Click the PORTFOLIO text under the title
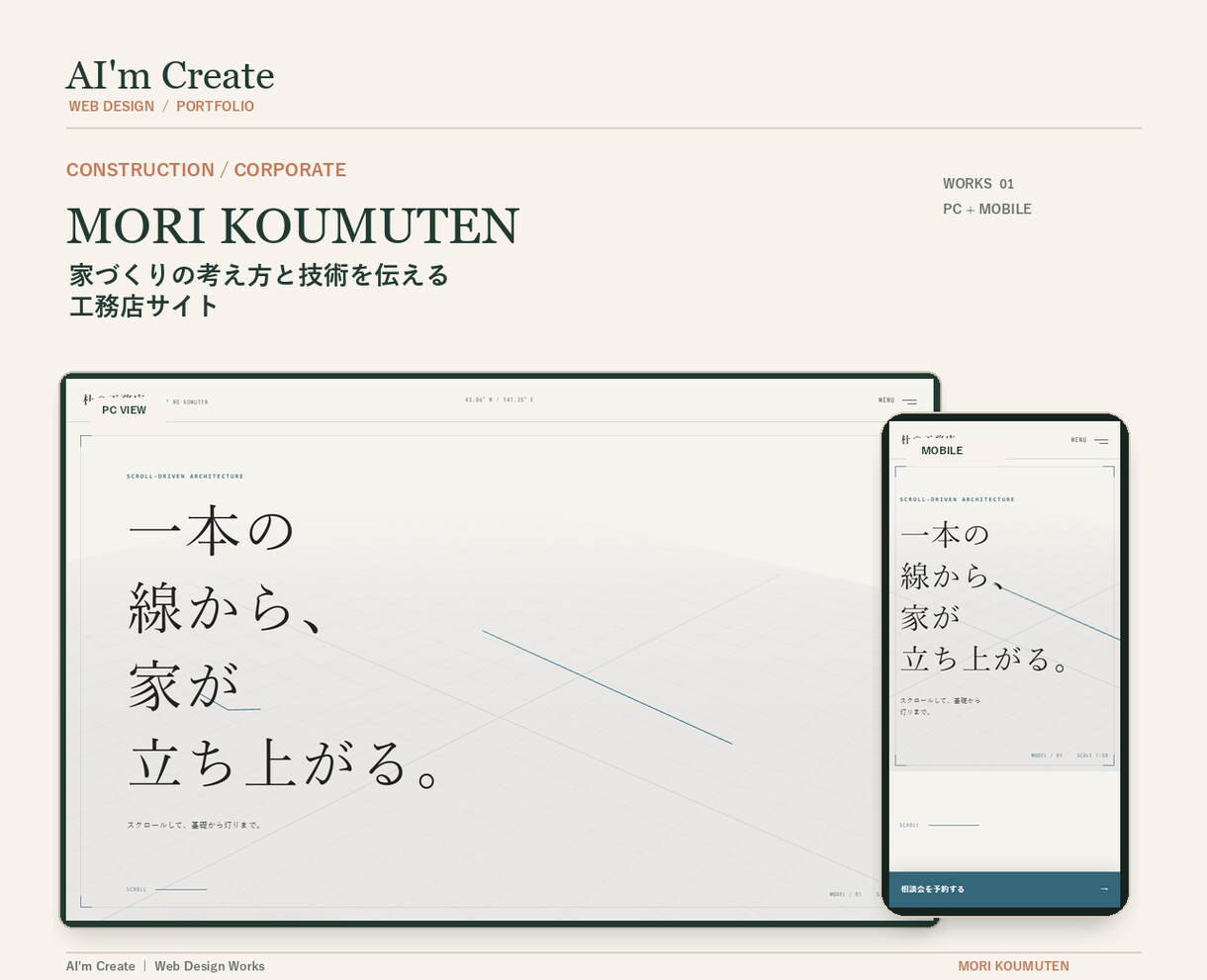 click(x=215, y=106)
